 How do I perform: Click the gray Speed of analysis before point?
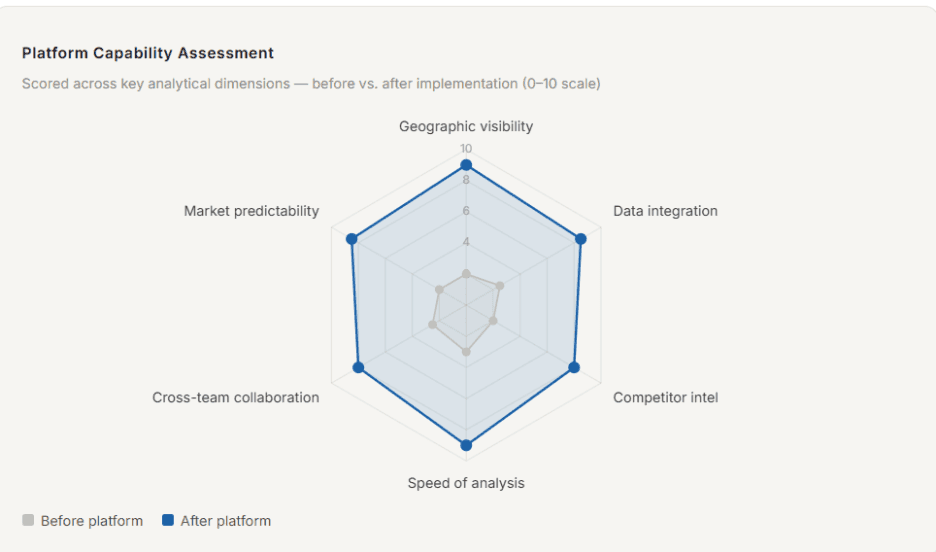(x=466, y=352)
